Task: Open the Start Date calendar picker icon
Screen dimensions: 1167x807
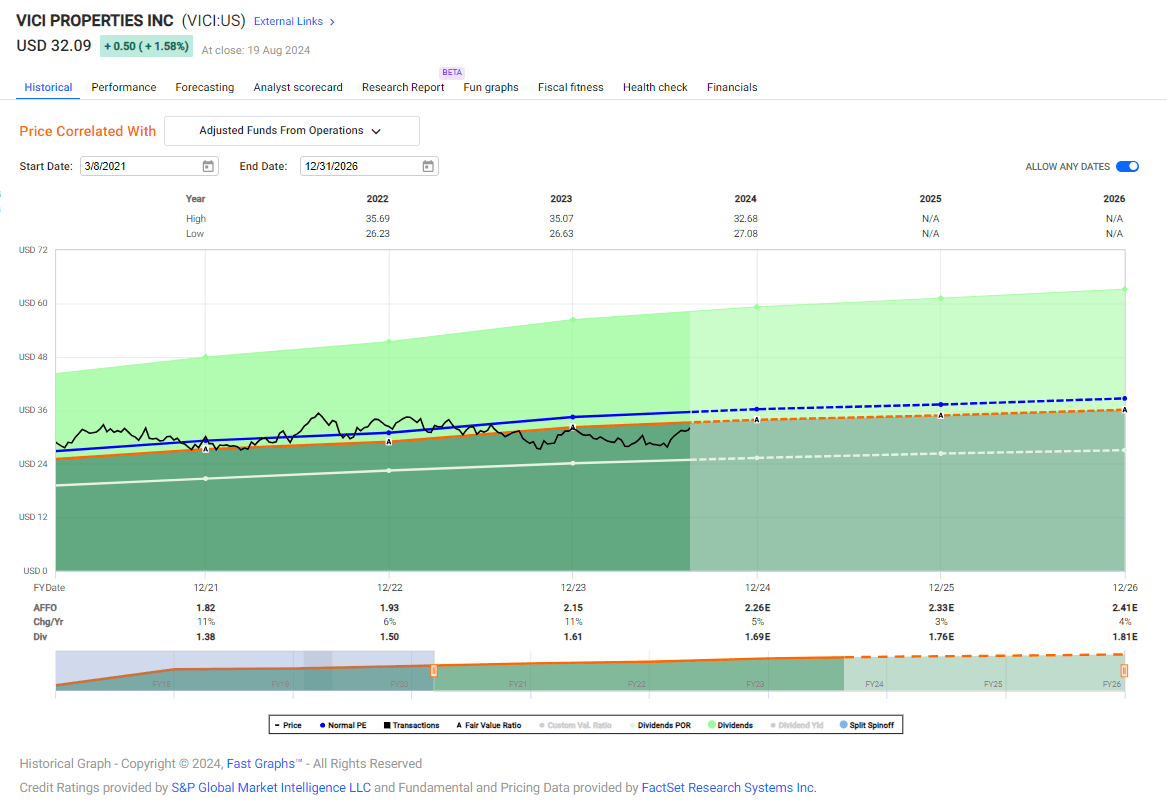Action: click(x=209, y=166)
